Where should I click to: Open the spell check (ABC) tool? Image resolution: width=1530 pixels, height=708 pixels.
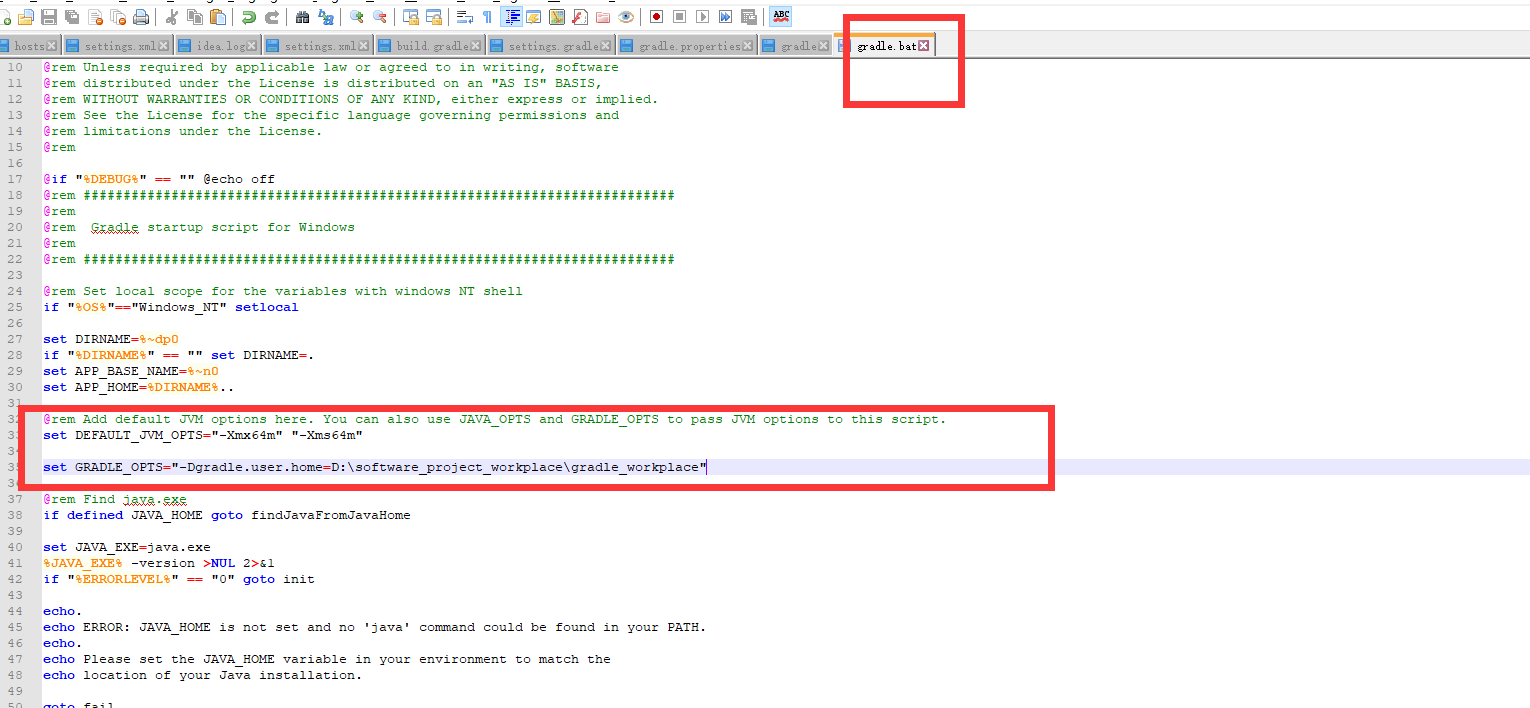click(x=780, y=16)
